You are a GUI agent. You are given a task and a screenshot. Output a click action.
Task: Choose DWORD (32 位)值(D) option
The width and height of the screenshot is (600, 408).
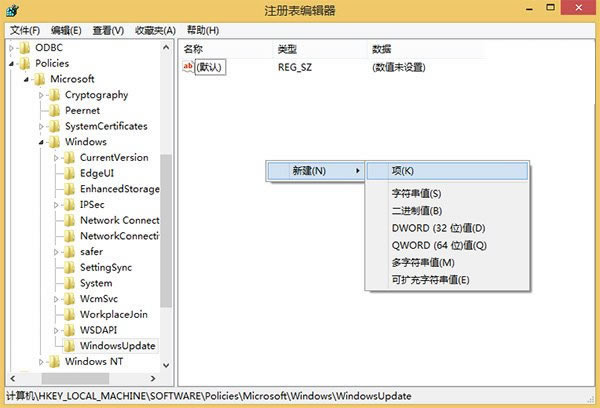tap(447, 228)
